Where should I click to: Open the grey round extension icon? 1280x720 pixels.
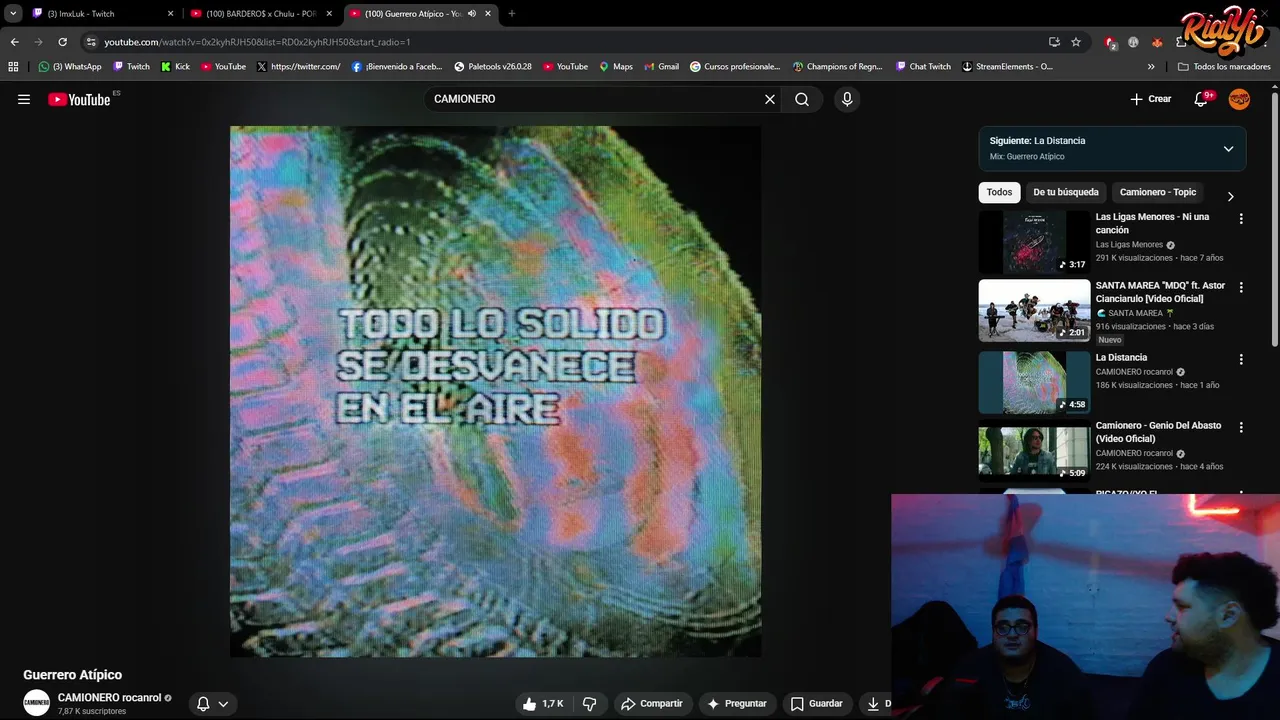pyautogui.click(x=1133, y=42)
